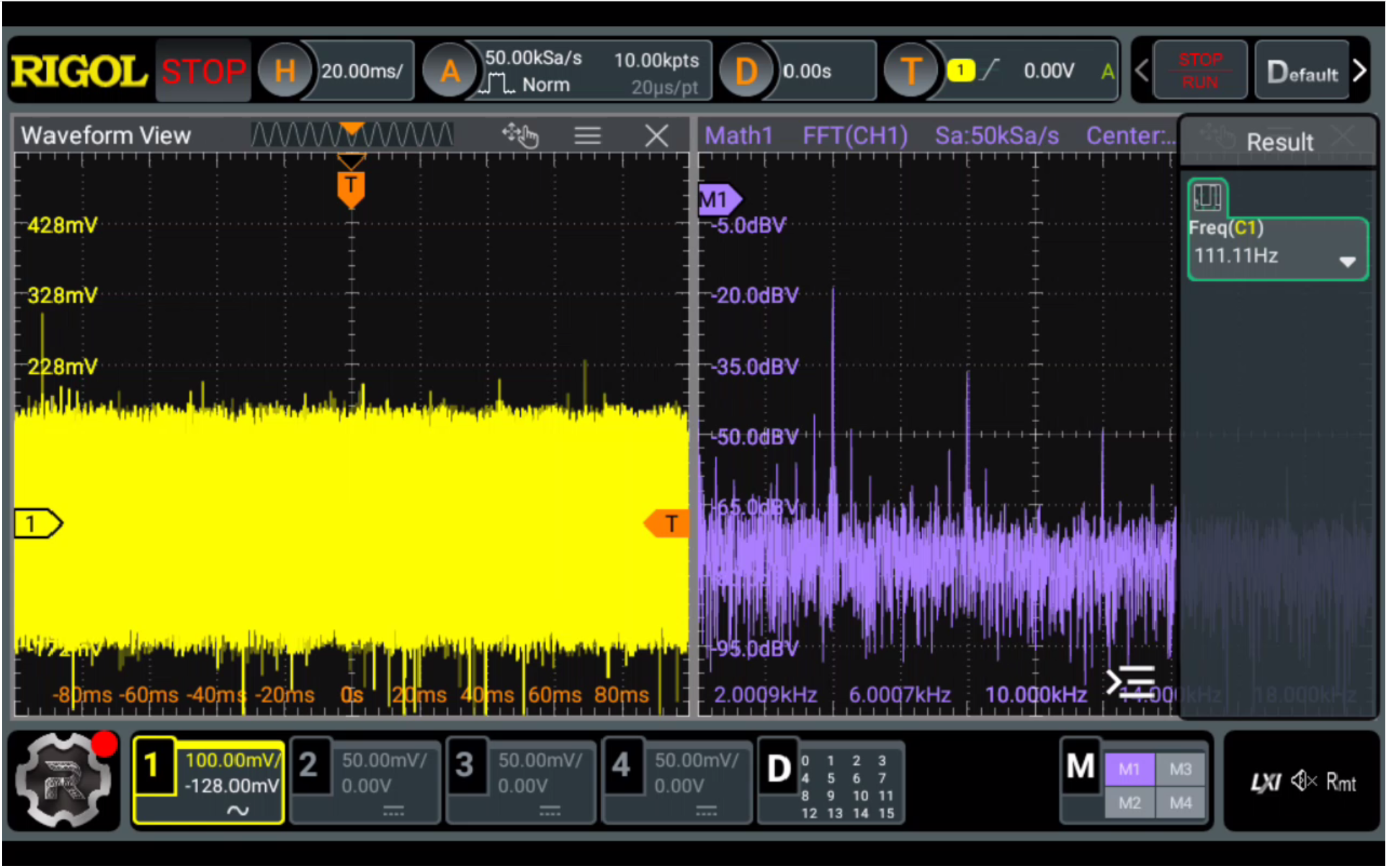The image size is (1386, 868).
Task: Show previous quick-action buttons with left chevron
Action: (x=1141, y=71)
